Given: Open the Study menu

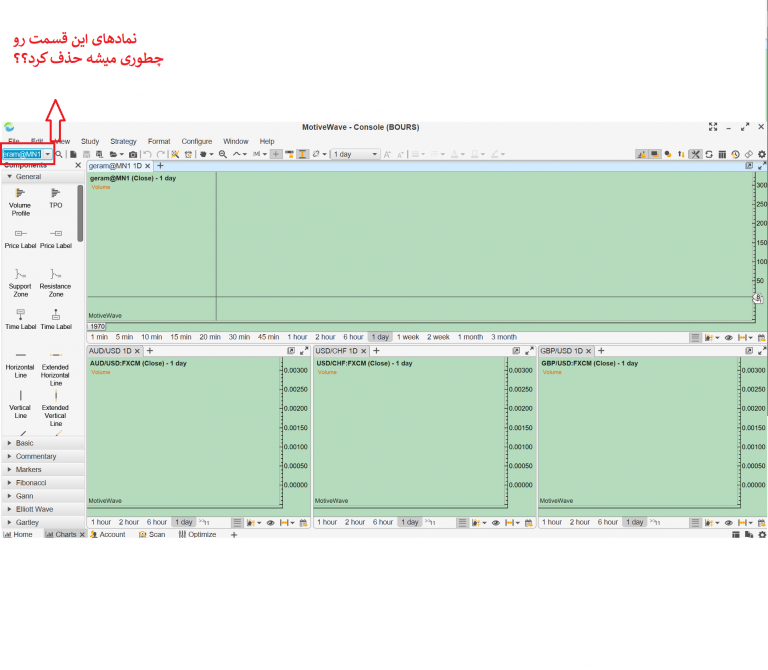Looking at the screenshot, I should [90, 141].
